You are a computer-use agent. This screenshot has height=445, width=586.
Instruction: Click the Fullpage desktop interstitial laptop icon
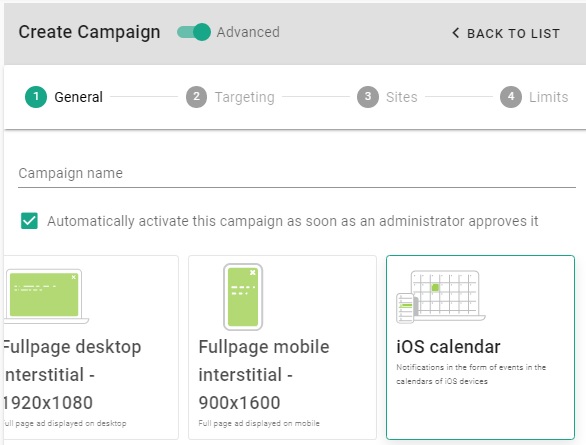click(46, 296)
